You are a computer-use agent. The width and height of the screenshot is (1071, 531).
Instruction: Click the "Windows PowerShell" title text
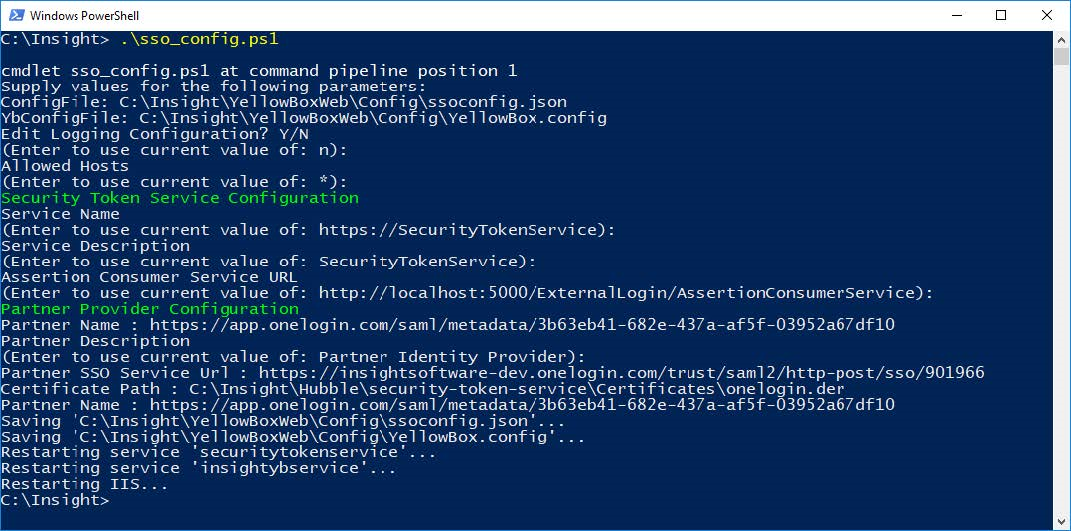click(85, 16)
